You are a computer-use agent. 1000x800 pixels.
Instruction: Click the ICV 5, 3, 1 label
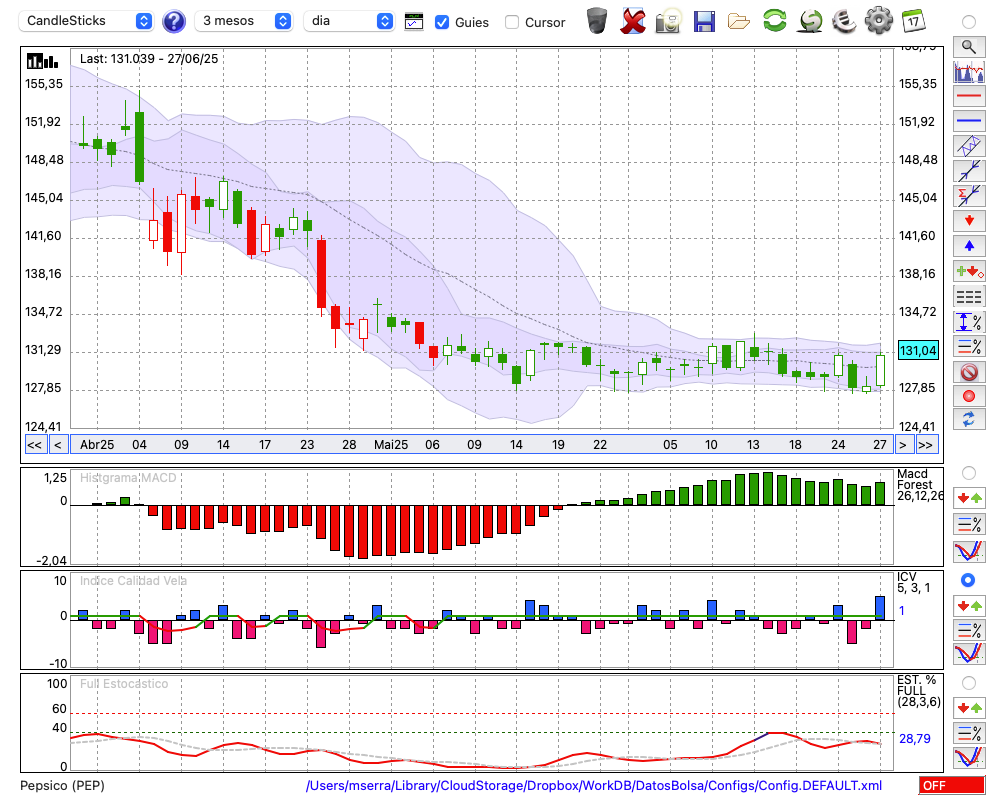pos(913,582)
